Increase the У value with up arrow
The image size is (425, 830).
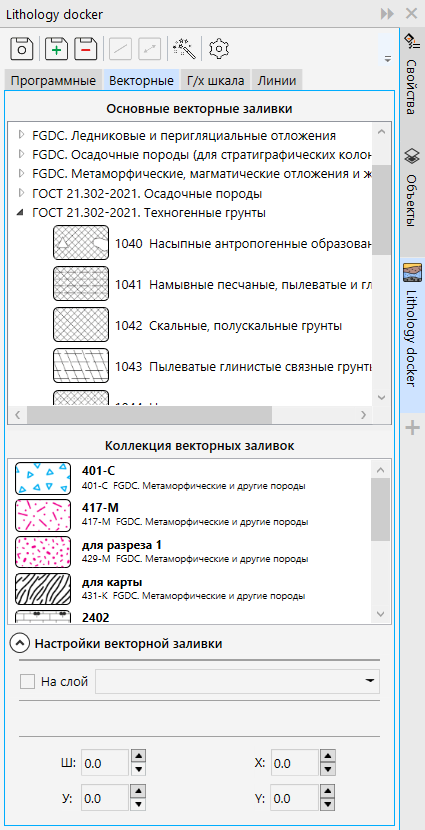coord(138,791)
